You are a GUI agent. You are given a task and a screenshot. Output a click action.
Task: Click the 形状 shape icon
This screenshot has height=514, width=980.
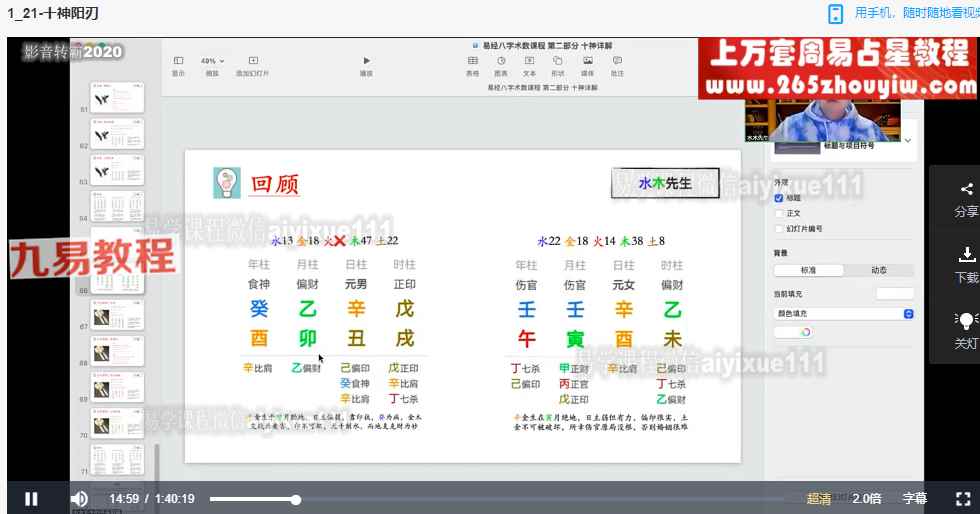coord(558,61)
